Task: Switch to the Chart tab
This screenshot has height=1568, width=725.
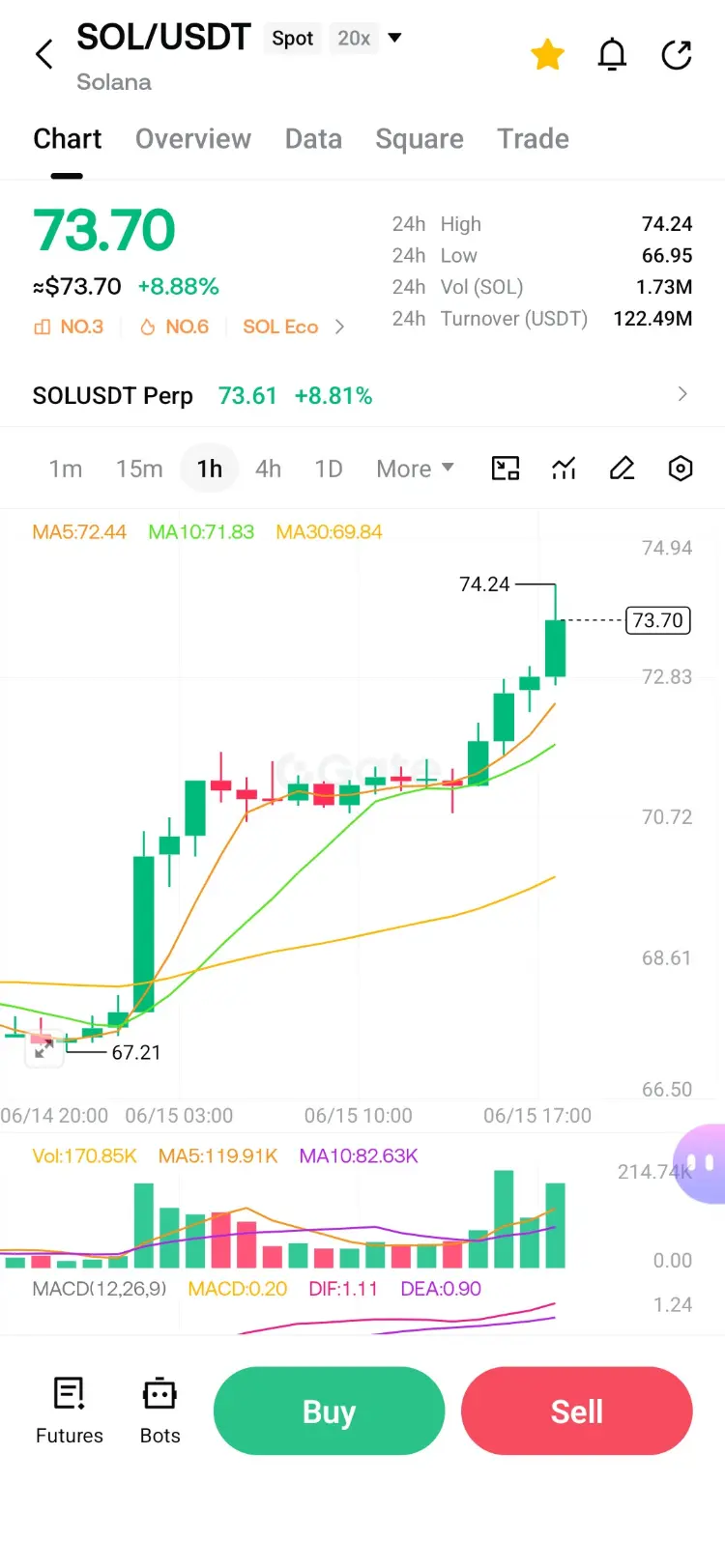Action: pyautogui.click(x=67, y=139)
